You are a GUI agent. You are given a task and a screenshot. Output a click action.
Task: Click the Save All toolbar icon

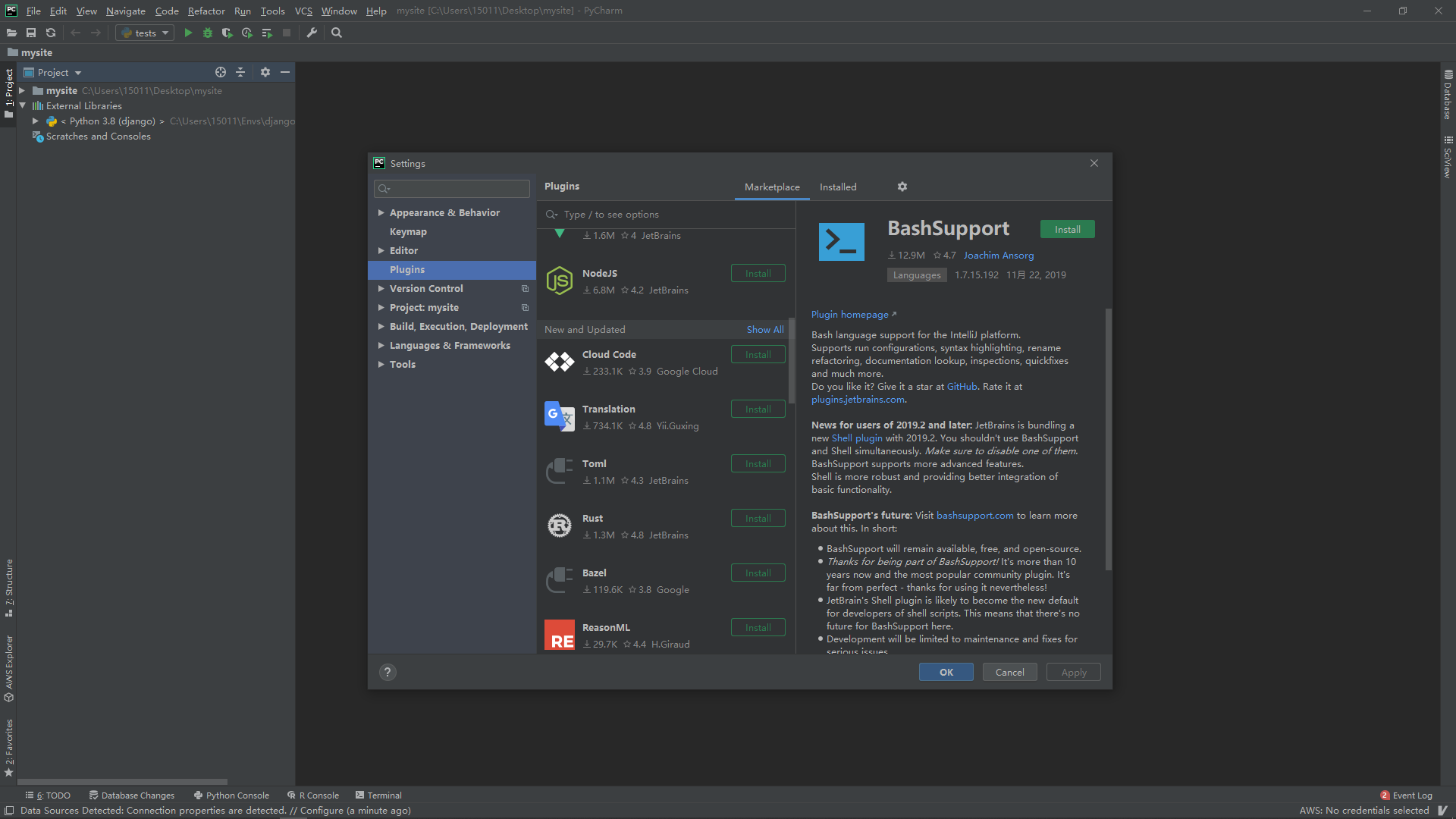point(31,33)
